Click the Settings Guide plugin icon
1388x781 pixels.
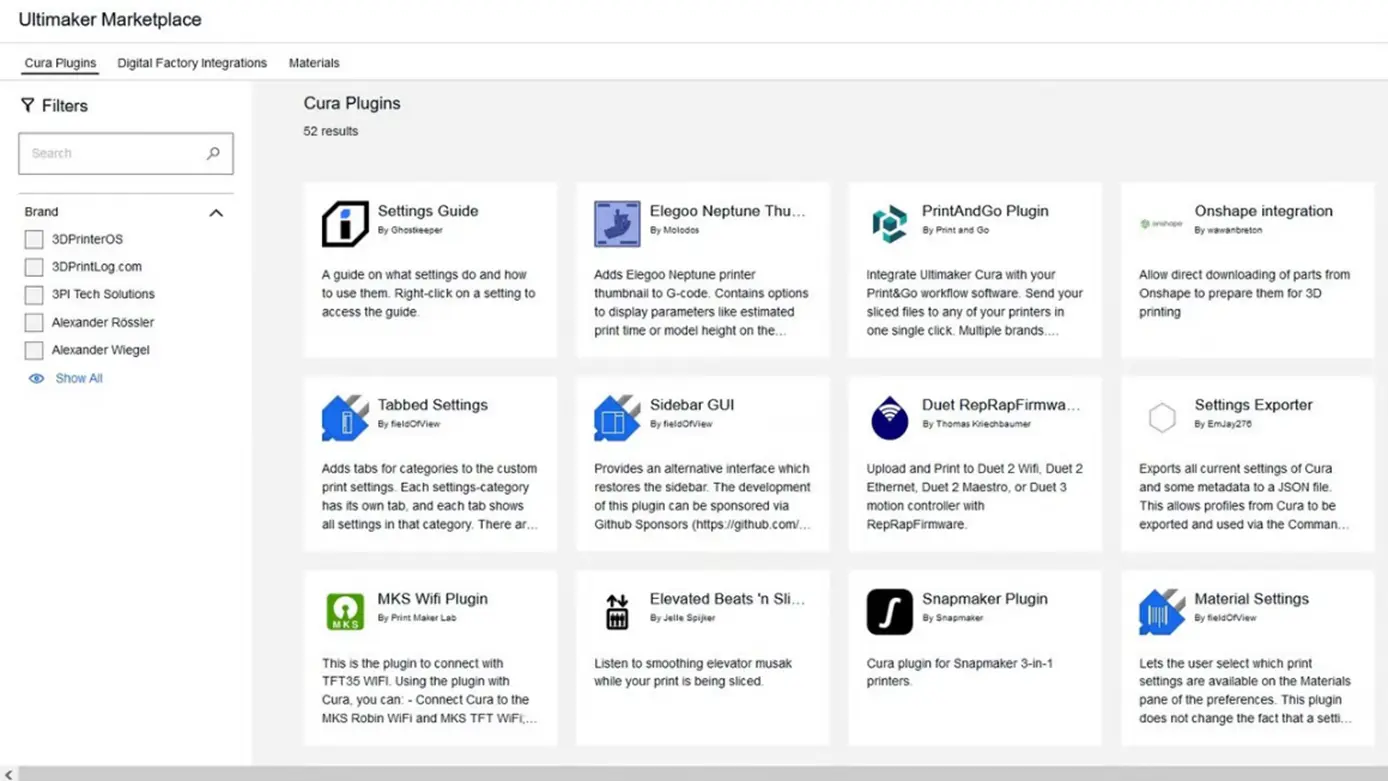tap(345, 223)
